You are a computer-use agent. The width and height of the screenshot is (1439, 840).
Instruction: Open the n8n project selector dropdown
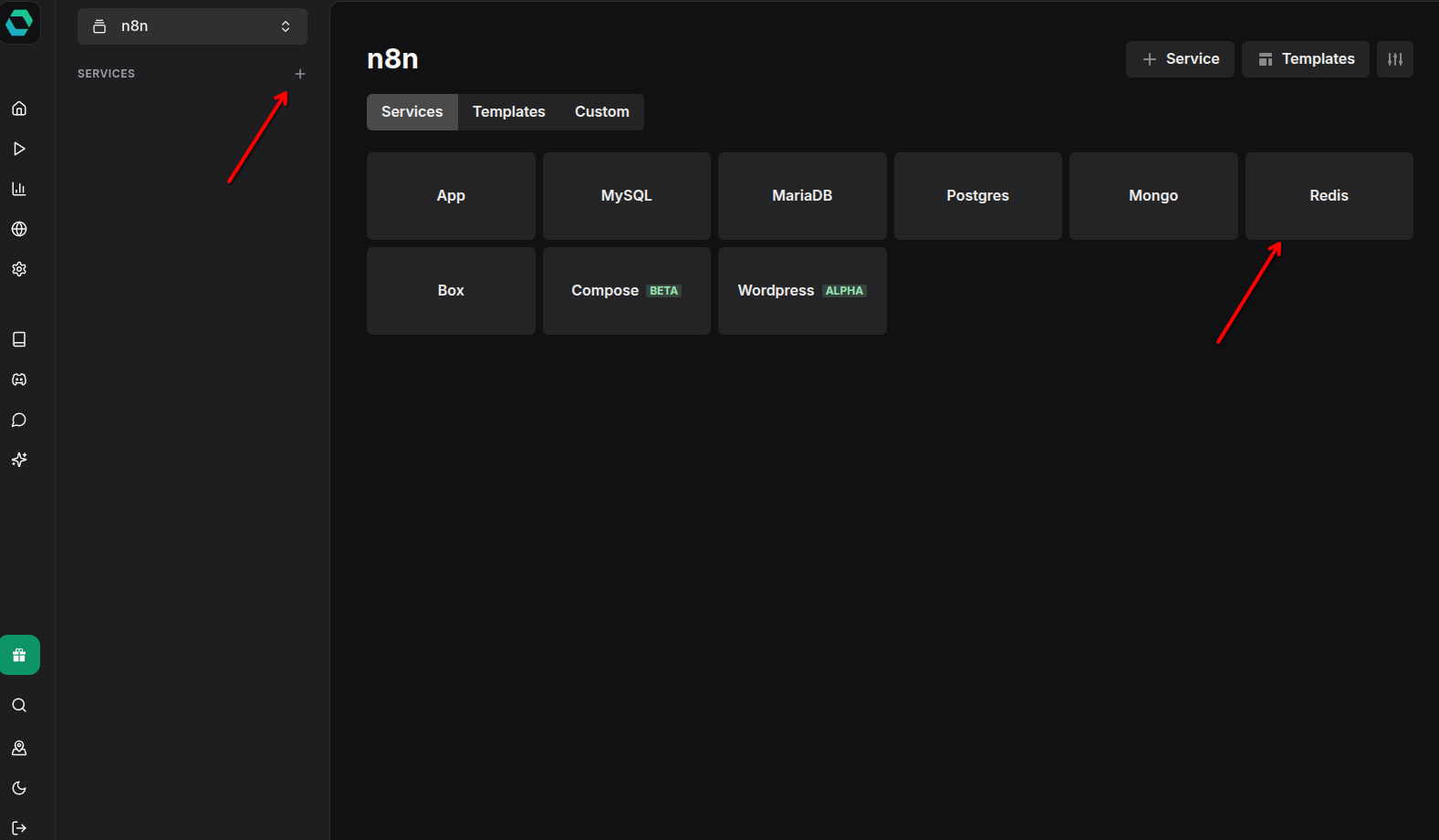point(193,26)
